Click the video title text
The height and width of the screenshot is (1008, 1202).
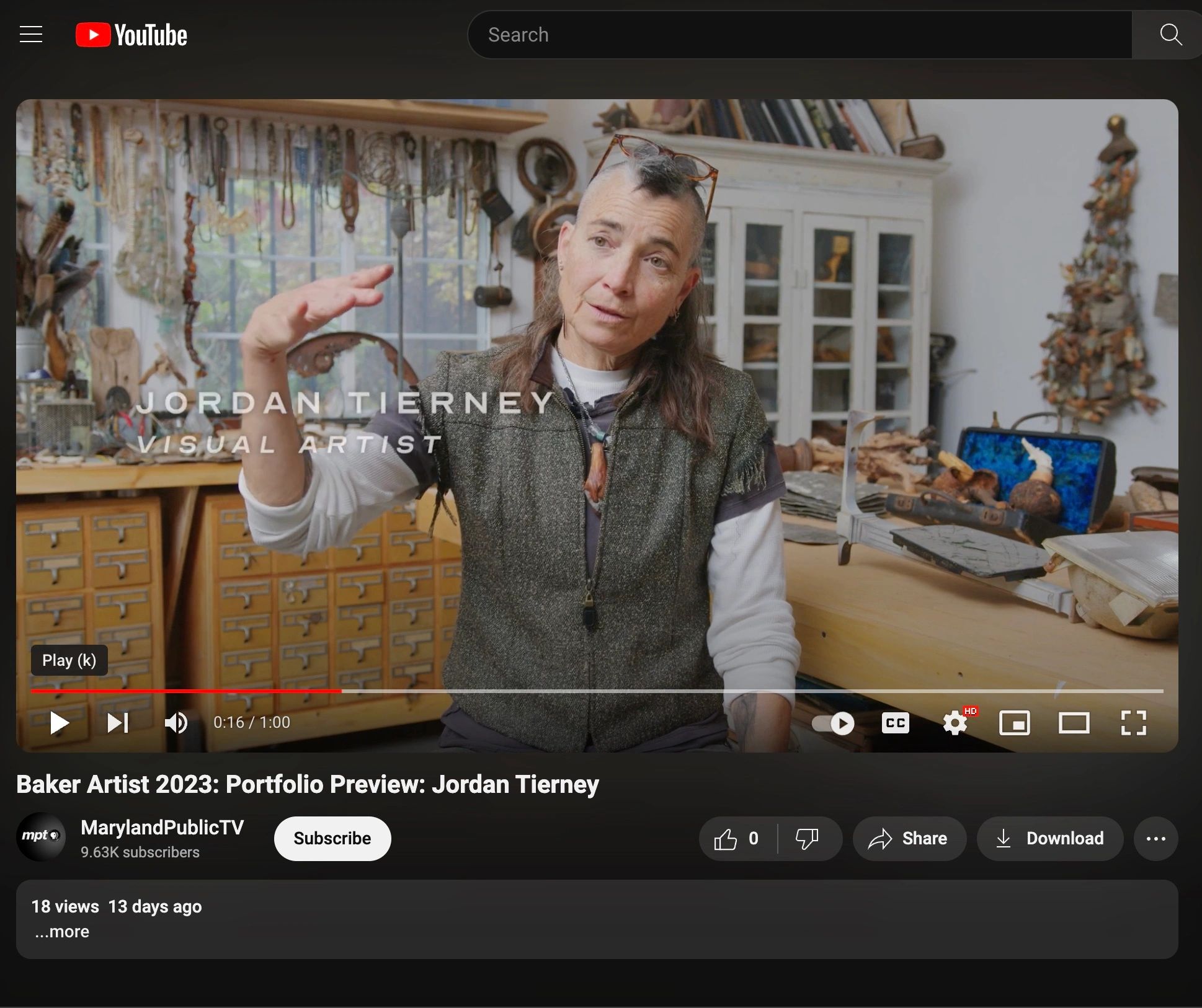pos(308,784)
